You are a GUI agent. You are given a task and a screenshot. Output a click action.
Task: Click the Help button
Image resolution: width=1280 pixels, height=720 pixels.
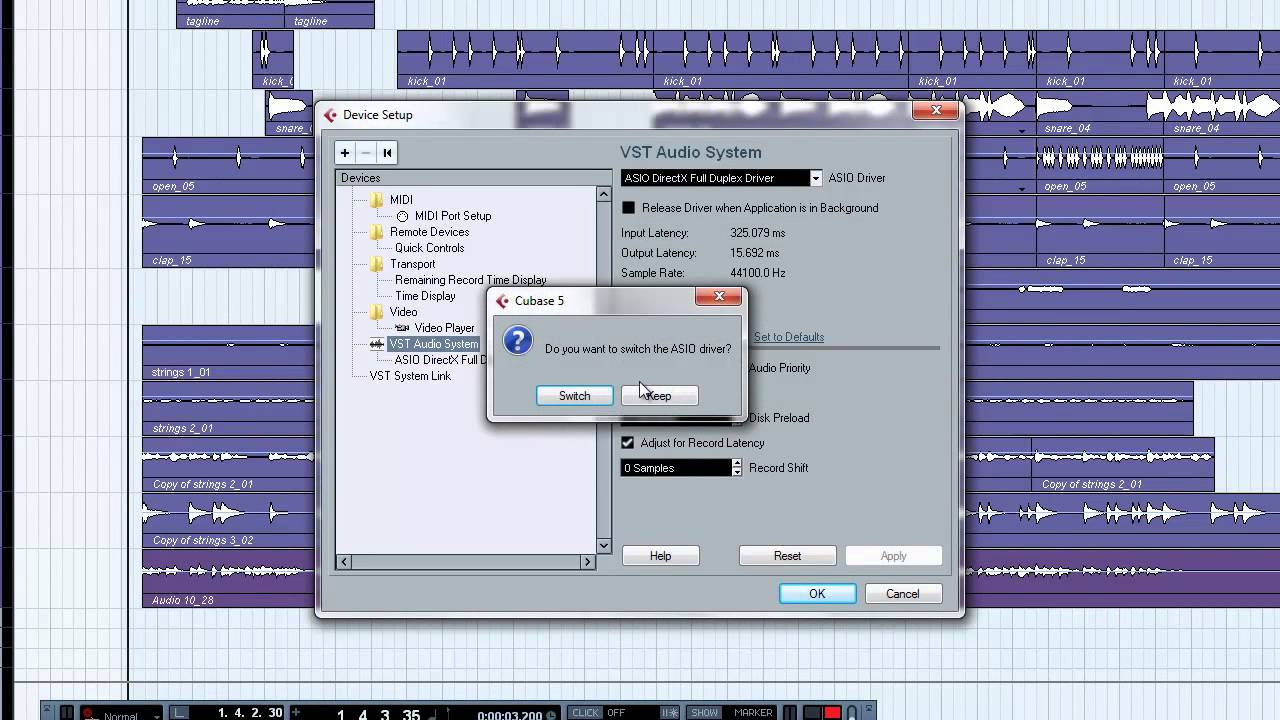[x=660, y=556]
